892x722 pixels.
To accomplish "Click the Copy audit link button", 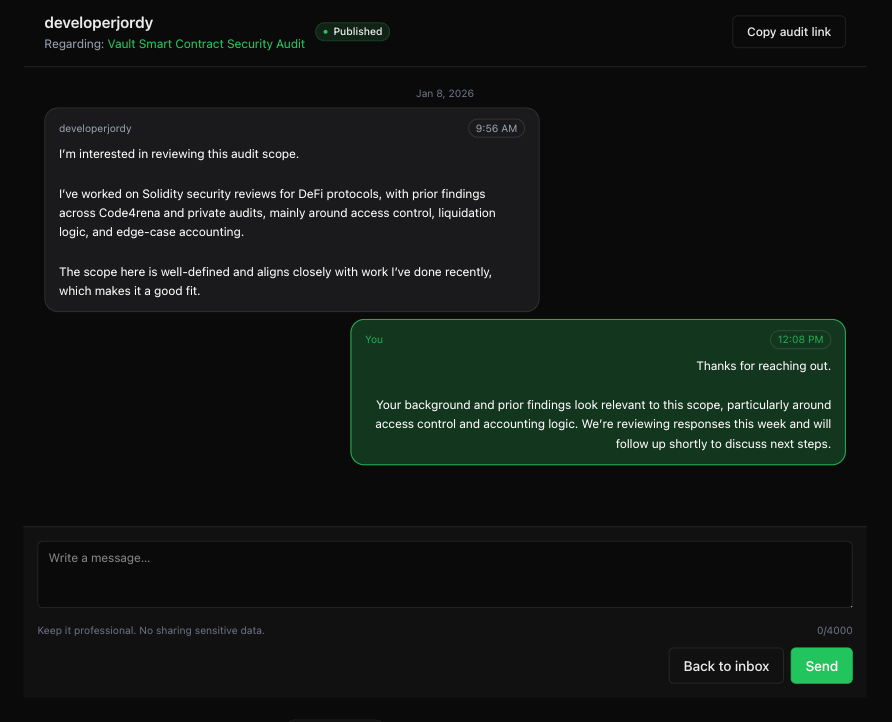I will 788,31.
